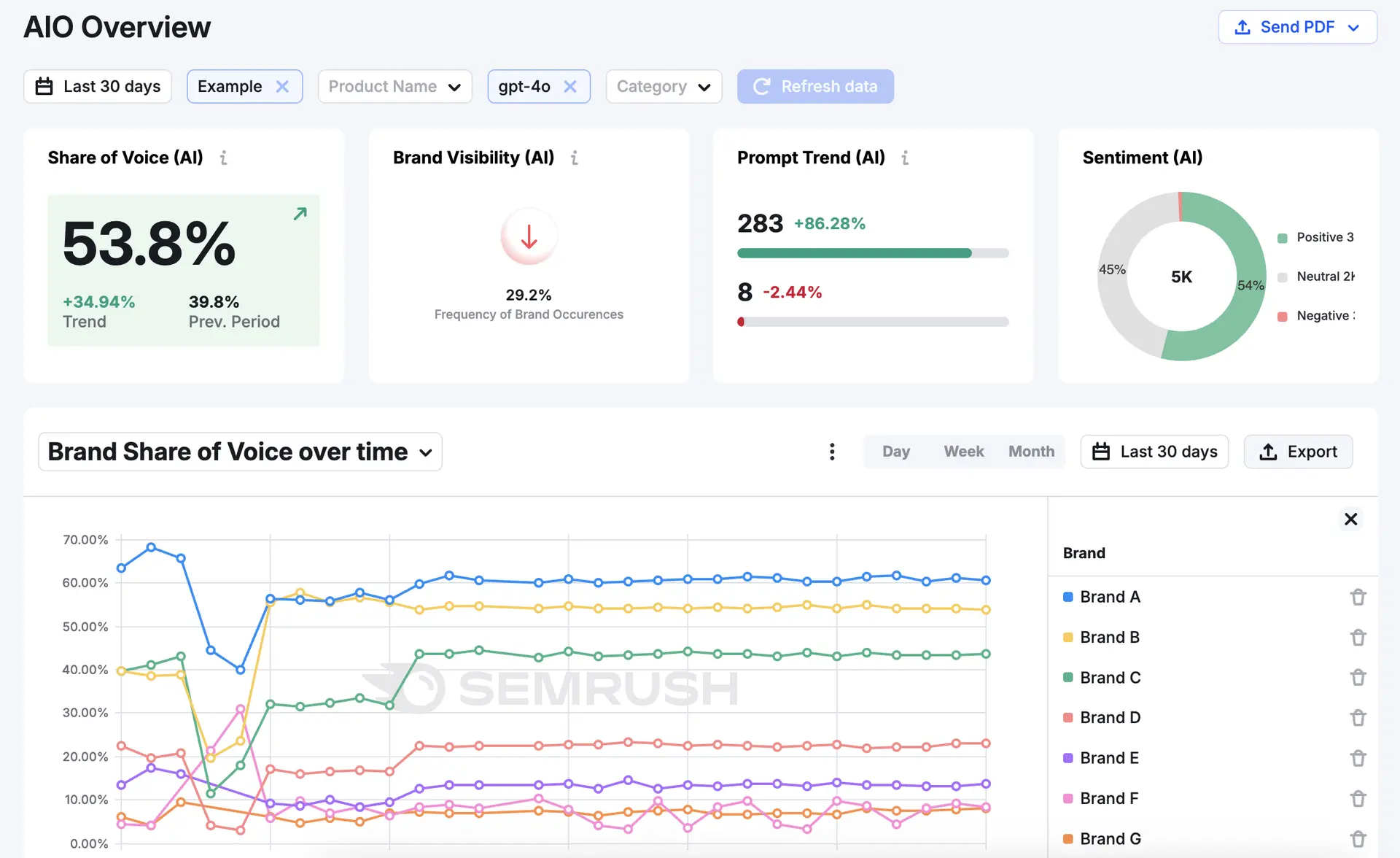Image resolution: width=1400 pixels, height=858 pixels.
Task: Click the Export button above the chart
Action: (1299, 452)
